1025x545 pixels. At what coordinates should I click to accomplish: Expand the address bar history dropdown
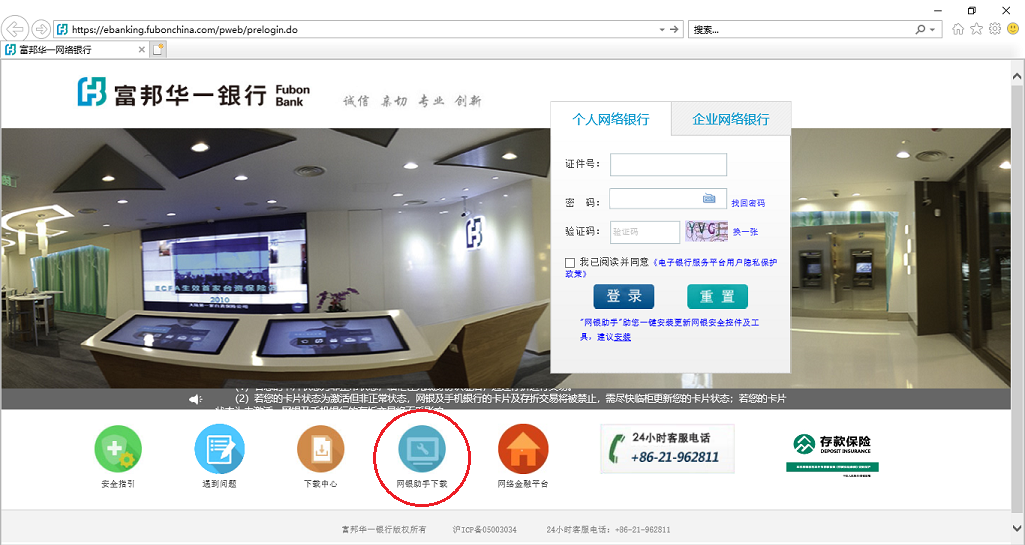662,30
